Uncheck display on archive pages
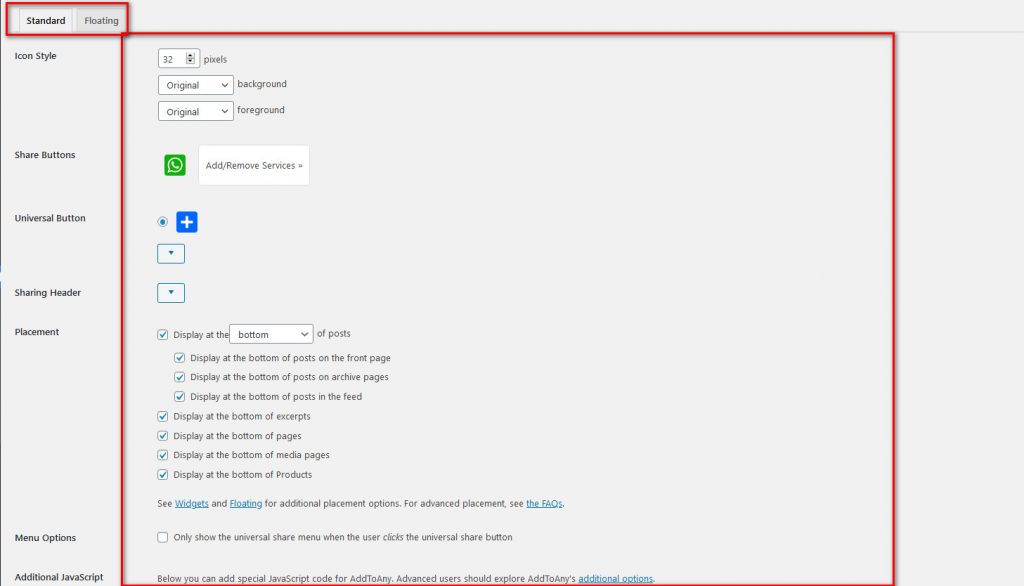The width and height of the screenshot is (1024, 586). pyautogui.click(x=180, y=377)
